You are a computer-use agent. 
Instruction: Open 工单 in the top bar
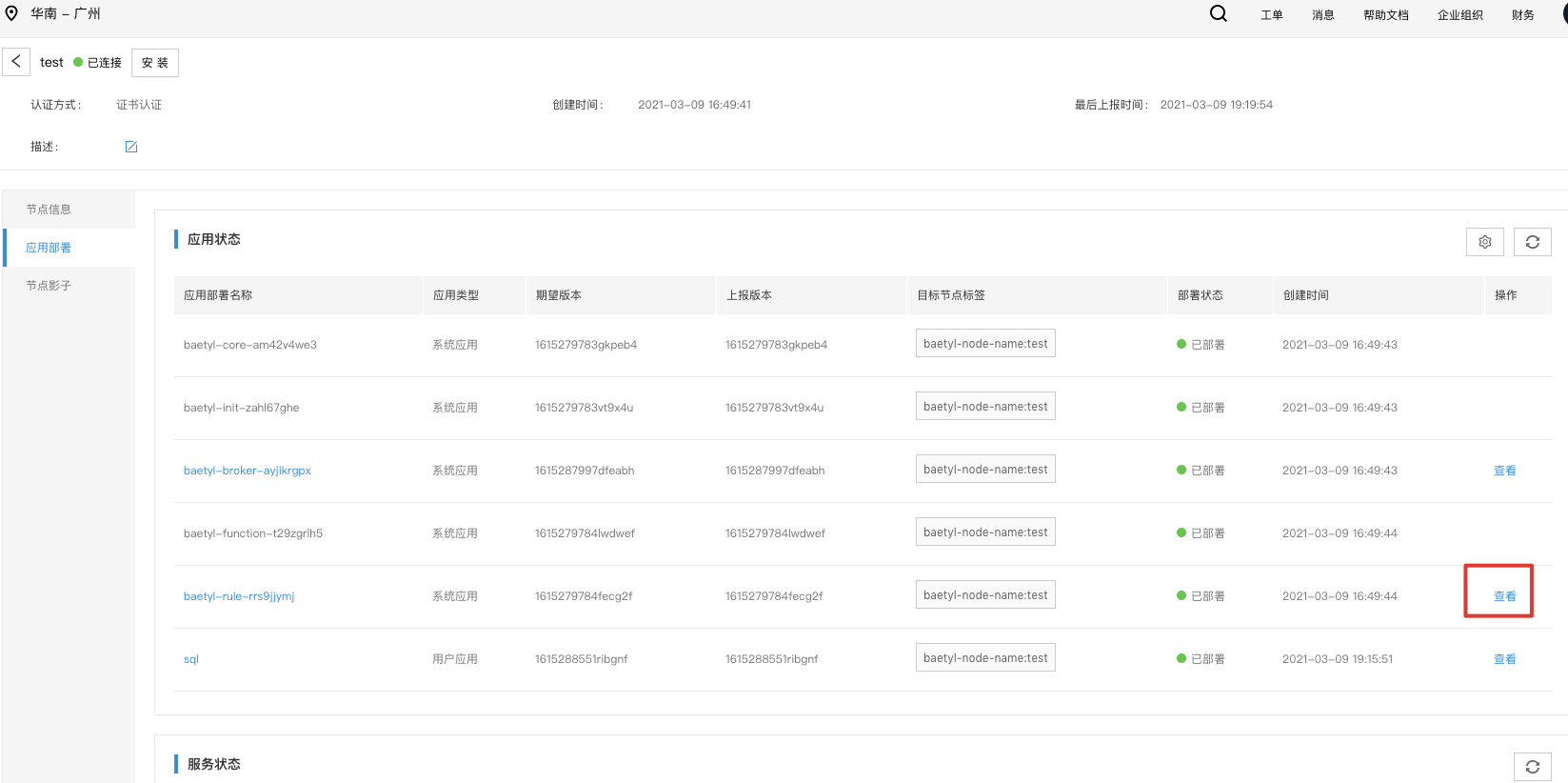coord(1272,15)
